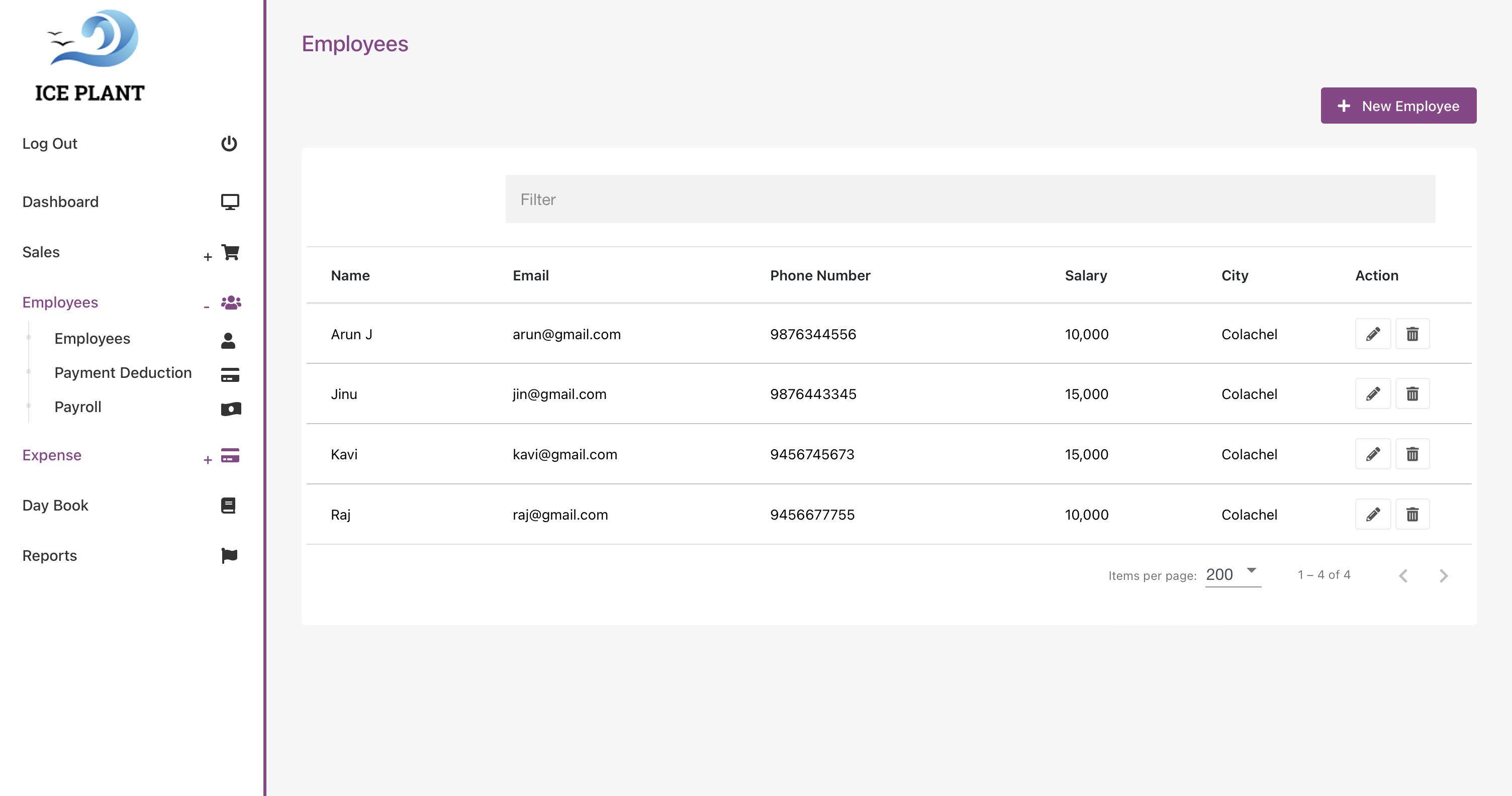Click the New Employee button
This screenshot has height=796, width=1512.
[x=1398, y=106]
